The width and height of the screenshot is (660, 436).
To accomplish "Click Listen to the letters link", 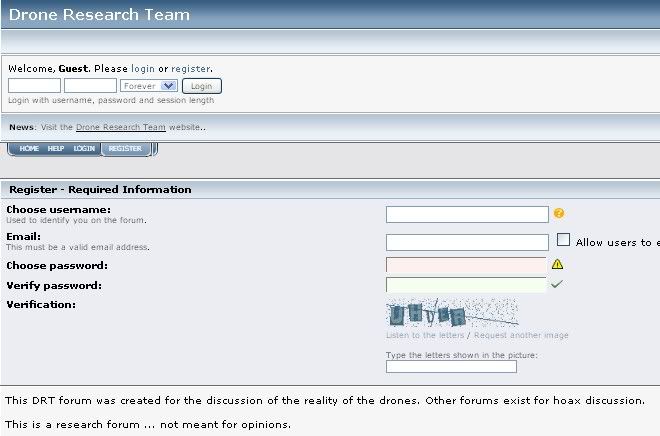I will 425,335.
